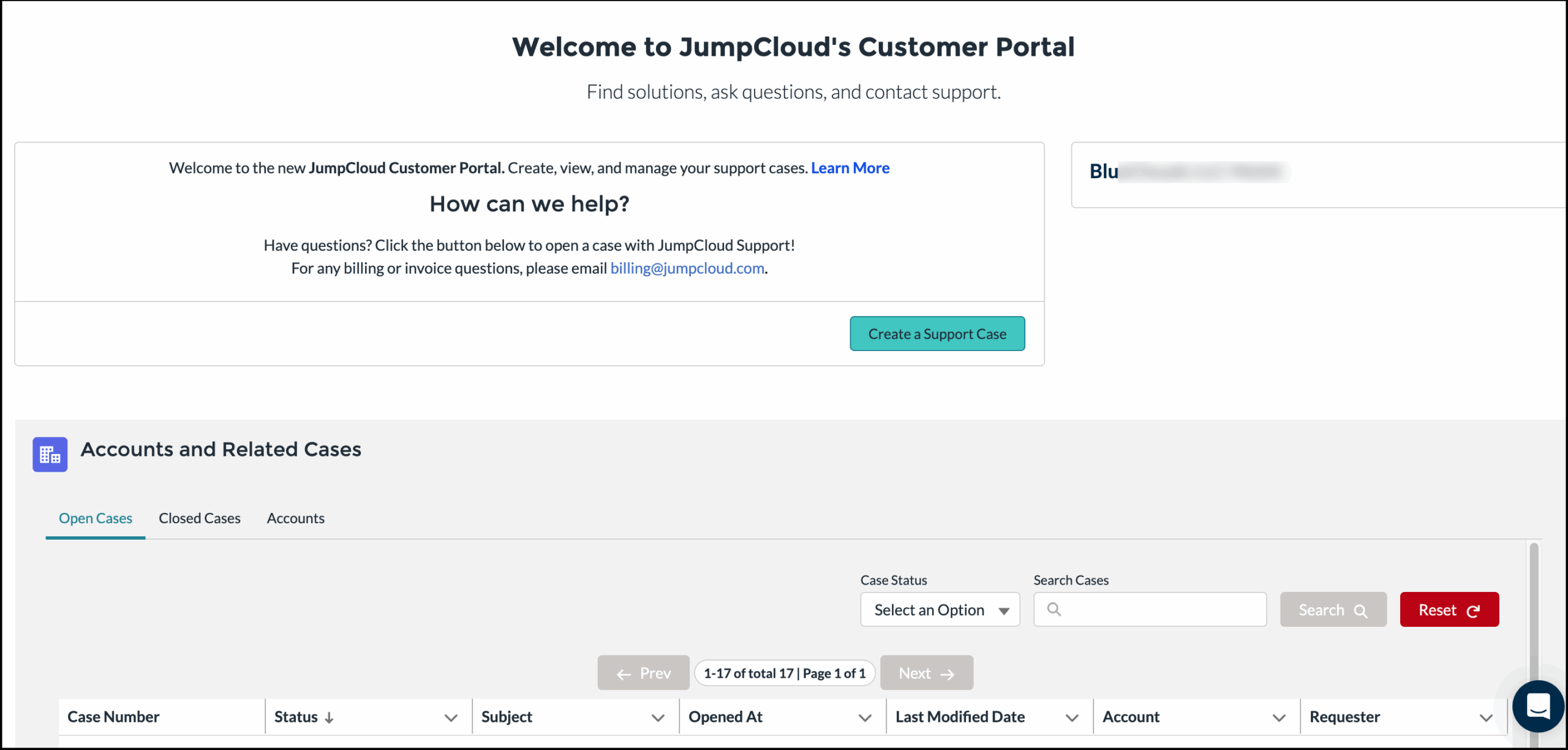Open the Case Status Select an Option dropdown
The height and width of the screenshot is (750, 1568).
click(940, 609)
